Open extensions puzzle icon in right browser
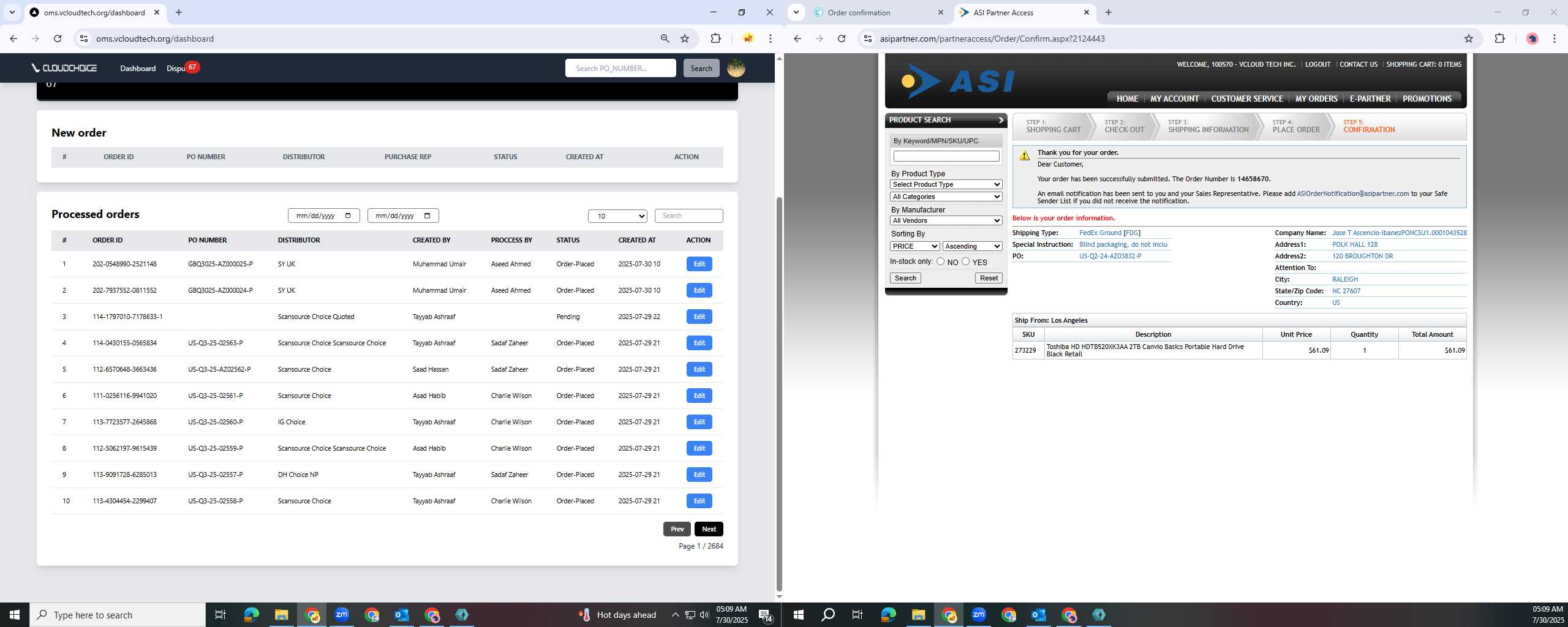This screenshot has width=1568, height=627. pyautogui.click(x=1499, y=39)
